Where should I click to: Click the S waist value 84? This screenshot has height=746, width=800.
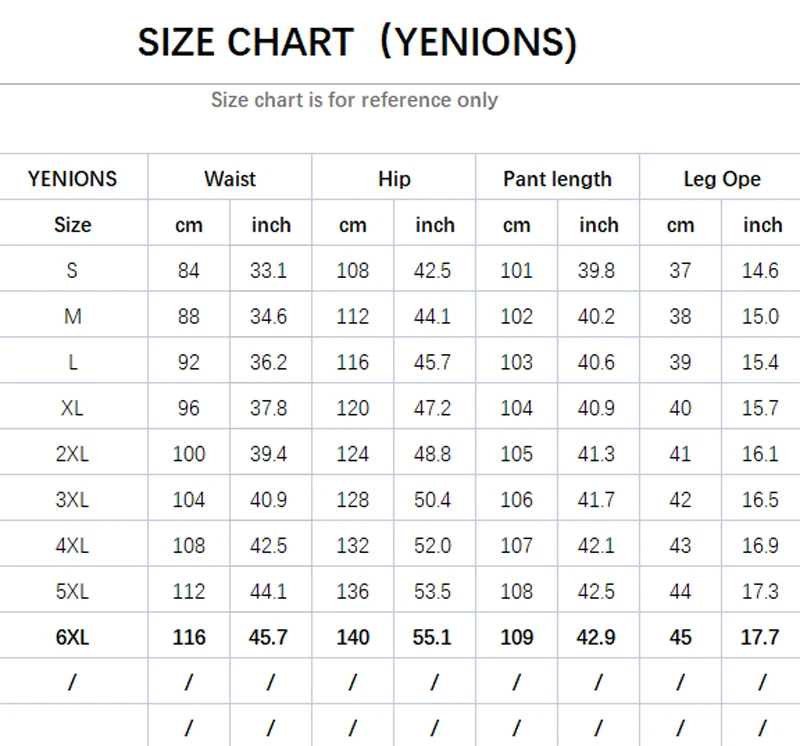pos(189,270)
